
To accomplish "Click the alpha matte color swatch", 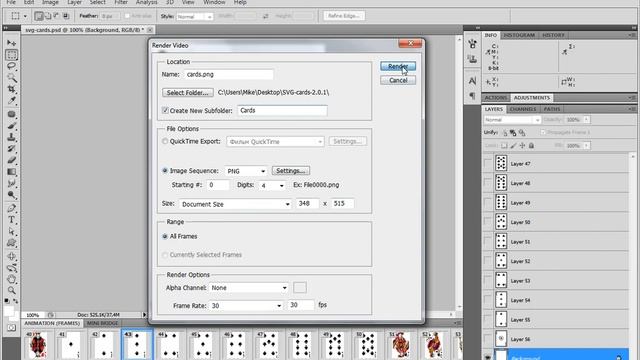I will [x=300, y=287].
